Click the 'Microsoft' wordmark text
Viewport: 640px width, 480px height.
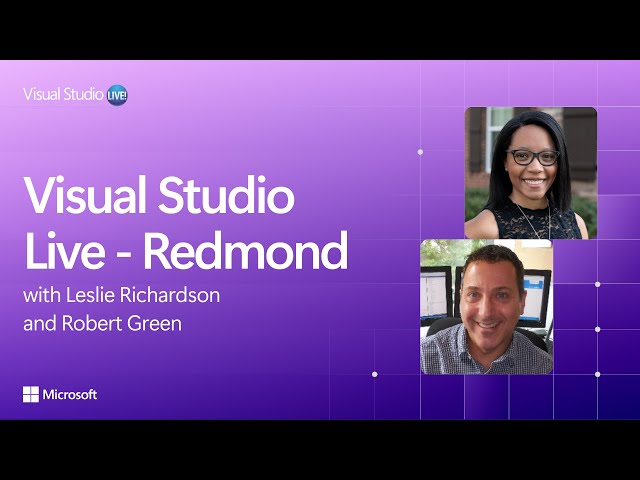pyautogui.click(x=70, y=395)
